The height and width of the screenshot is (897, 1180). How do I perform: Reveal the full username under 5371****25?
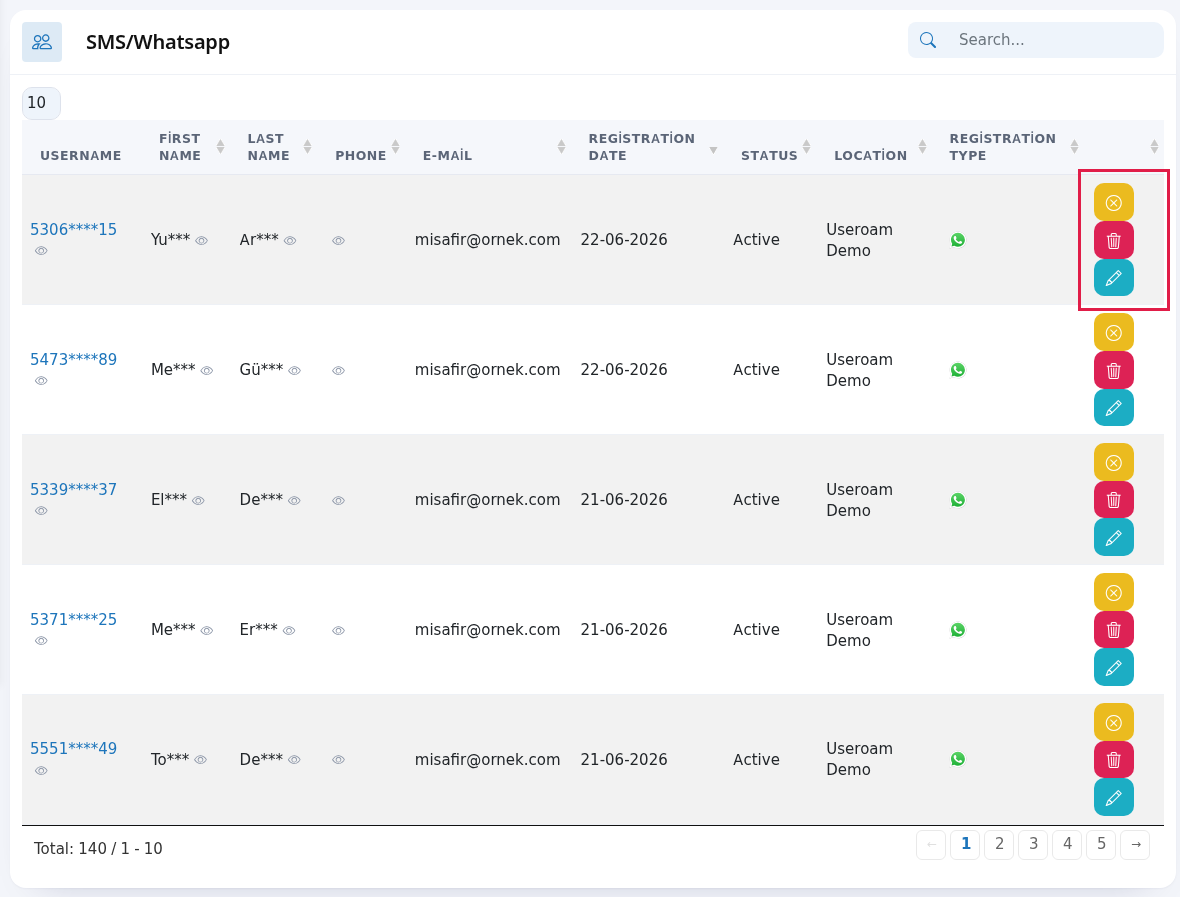(41, 640)
